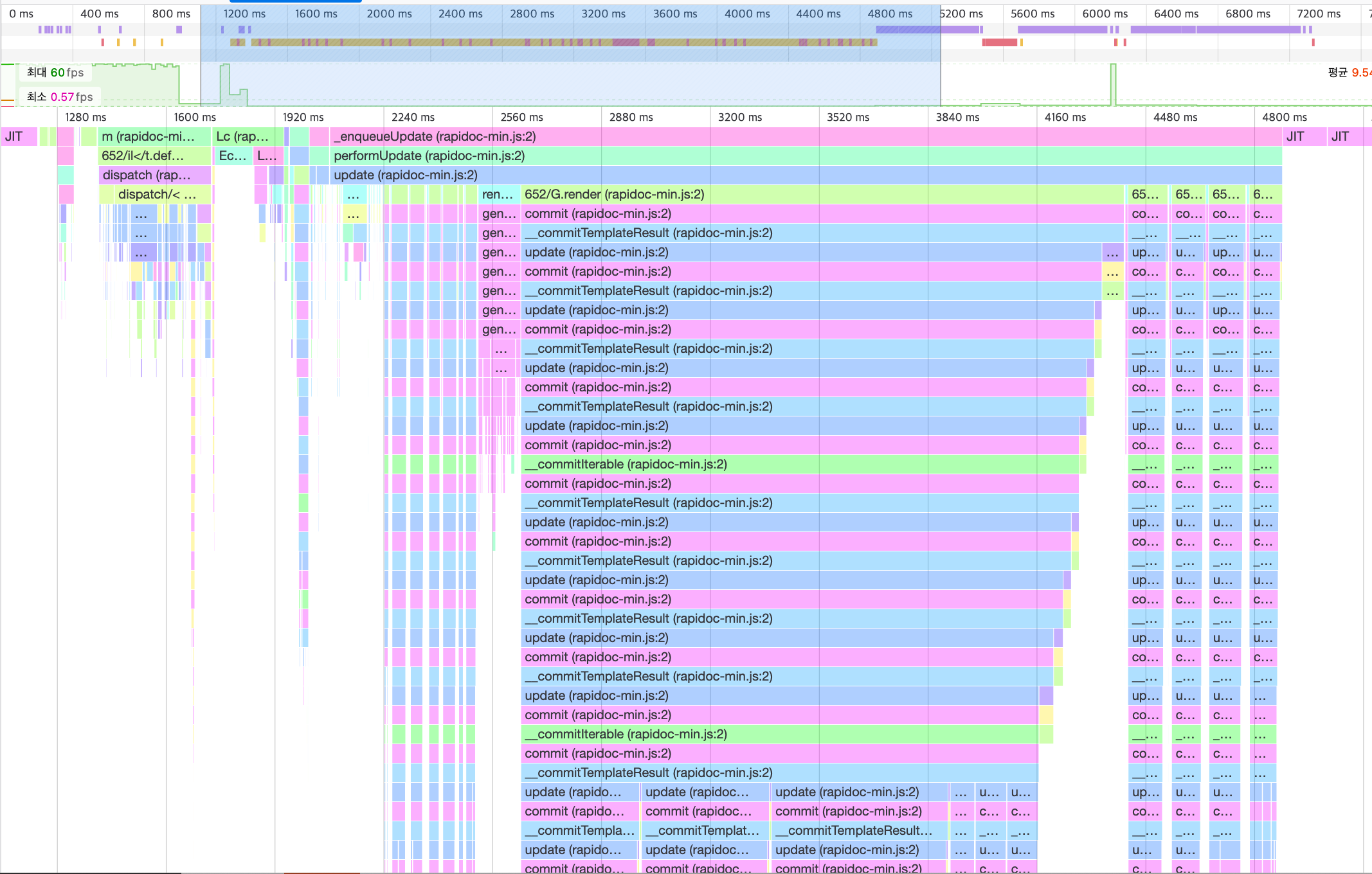Click a __commitTemplateResult frame
1372x874 pixels.
pyautogui.click(x=649, y=233)
